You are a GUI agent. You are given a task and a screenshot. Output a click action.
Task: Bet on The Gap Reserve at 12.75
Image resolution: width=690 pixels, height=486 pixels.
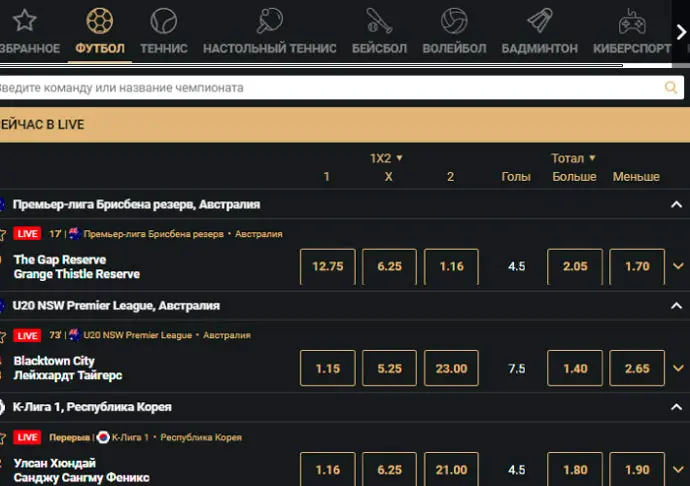coord(327,267)
